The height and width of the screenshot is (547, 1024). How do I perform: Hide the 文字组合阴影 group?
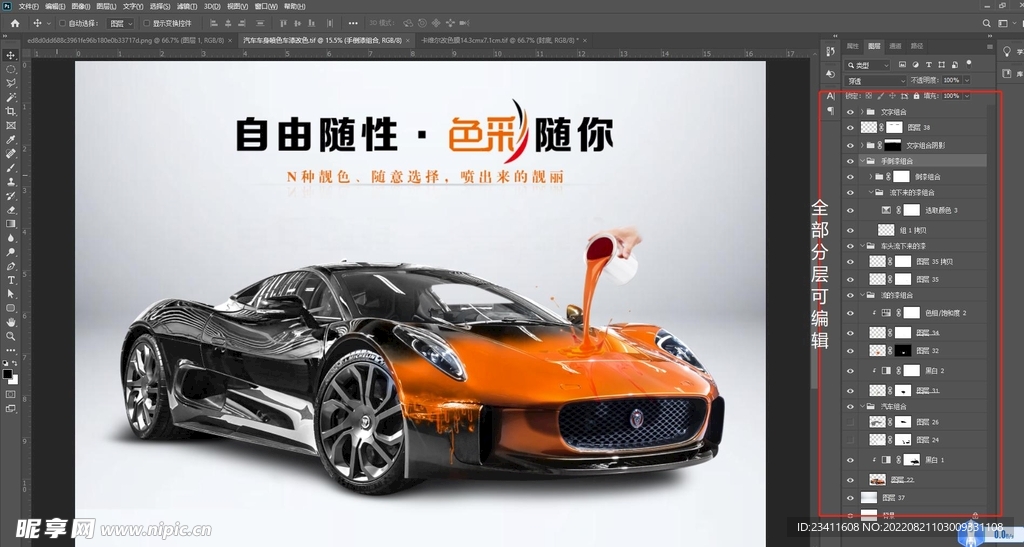tap(850, 145)
